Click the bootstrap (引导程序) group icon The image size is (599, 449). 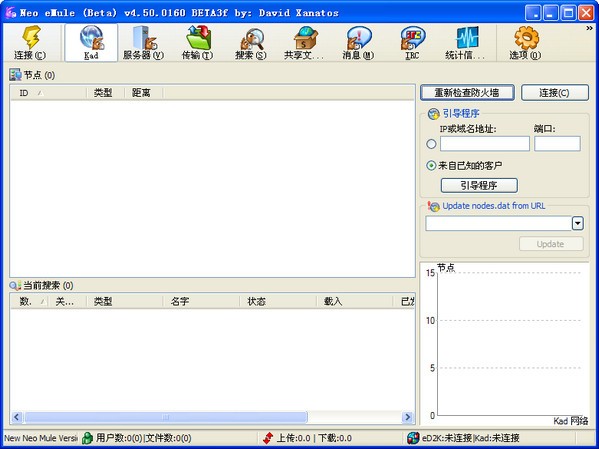(x=434, y=113)
